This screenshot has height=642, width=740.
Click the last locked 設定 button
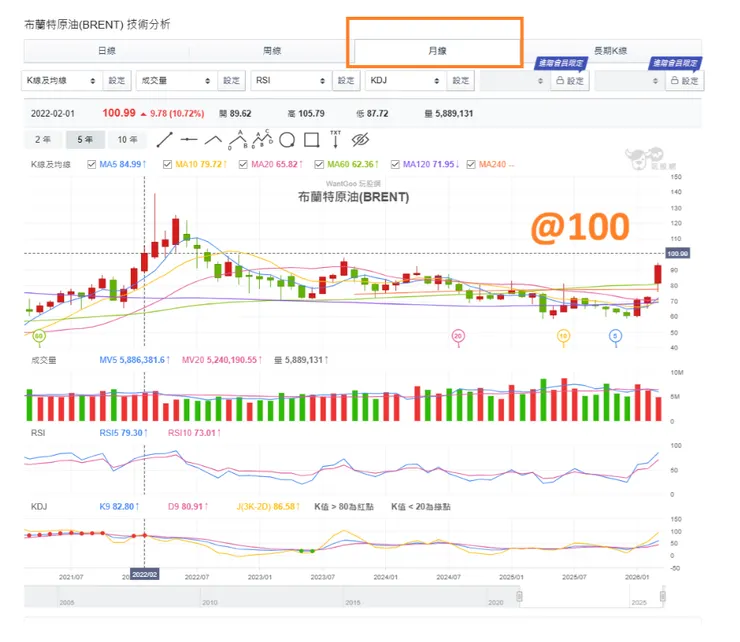click(685, 81)
